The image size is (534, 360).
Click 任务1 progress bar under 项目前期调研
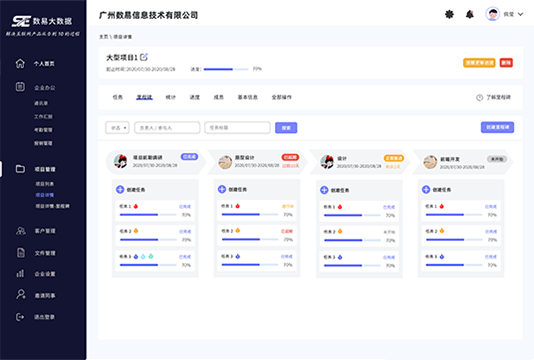coord(148,215)
